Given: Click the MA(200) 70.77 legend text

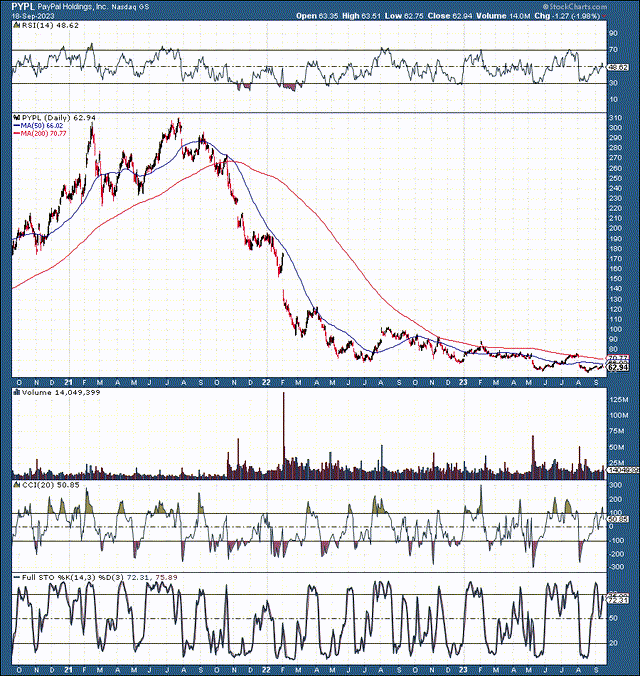Looking at the screenshot, I should point(44,134).
